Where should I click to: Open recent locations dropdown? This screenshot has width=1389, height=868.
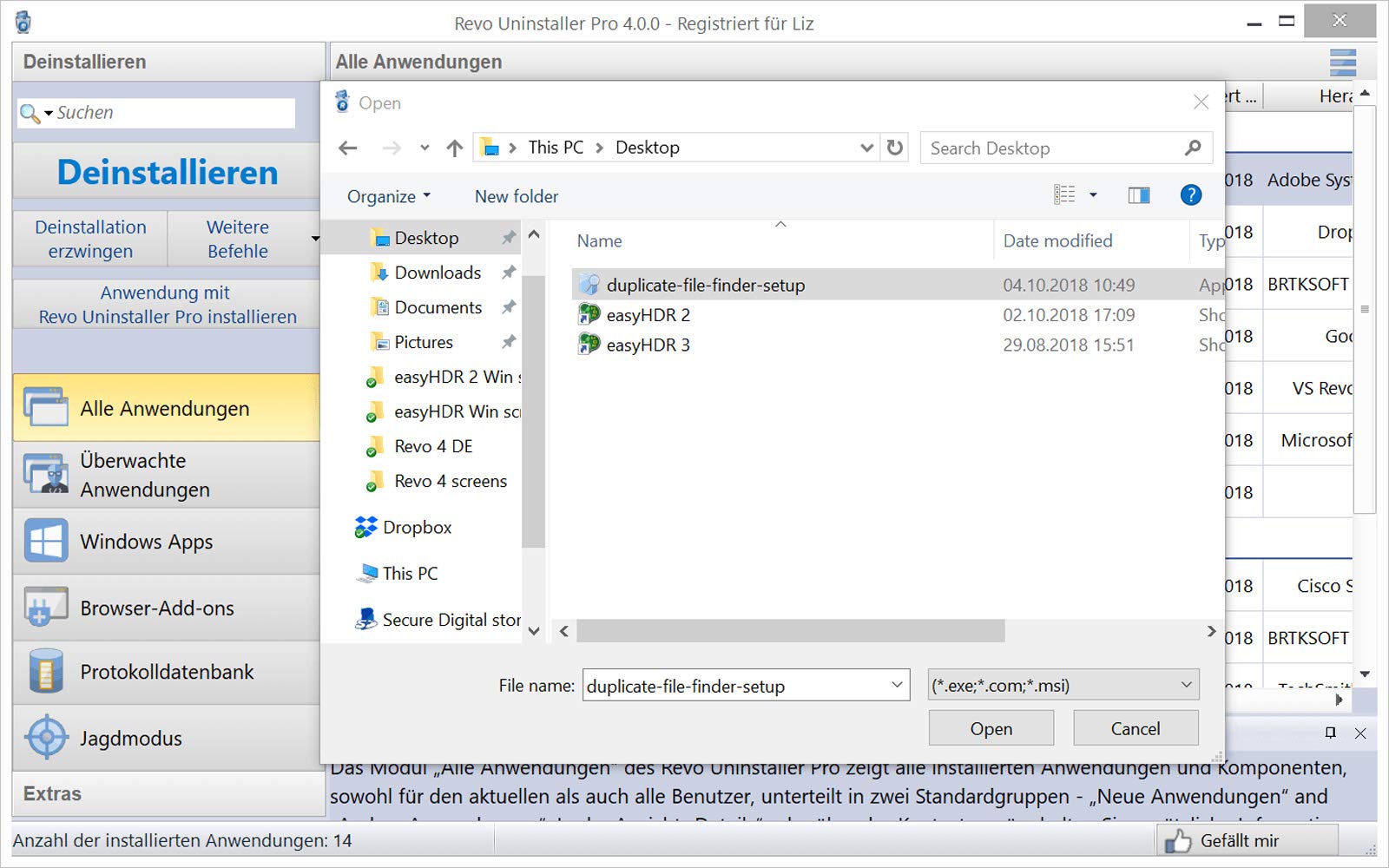(x=425, y=148)
